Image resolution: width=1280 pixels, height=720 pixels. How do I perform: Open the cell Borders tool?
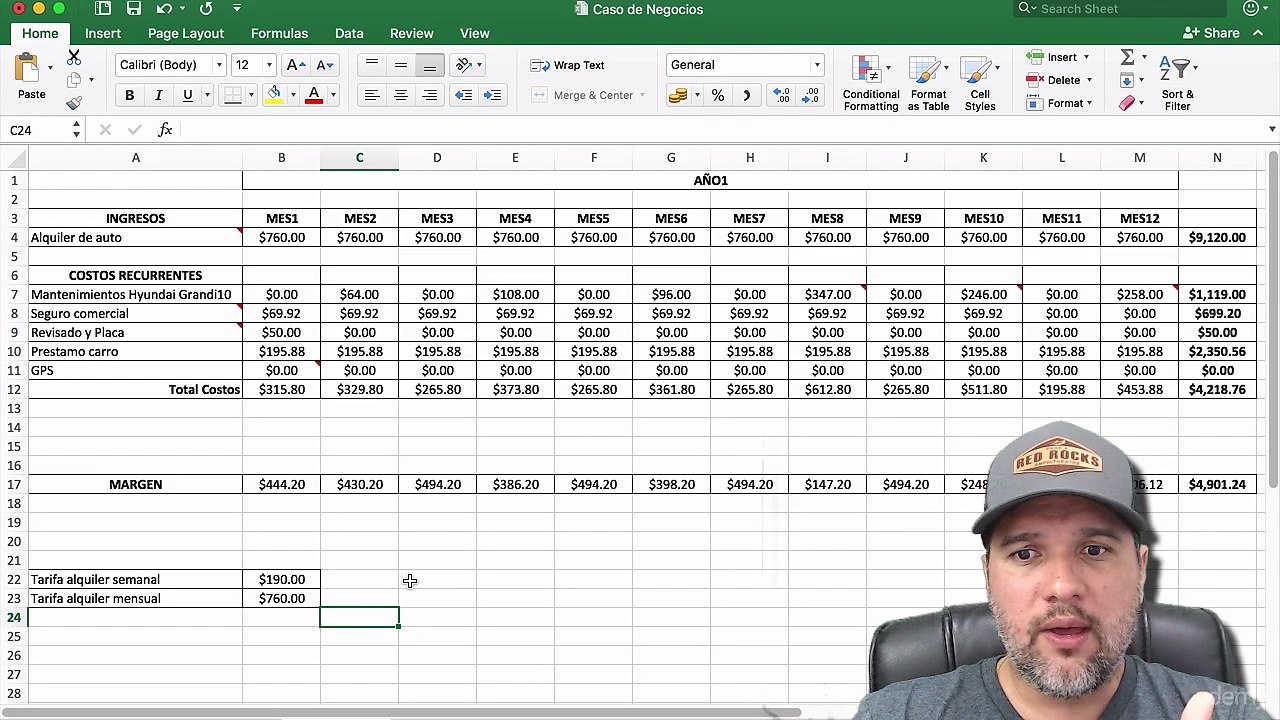pyautogui.click(x=232, y=95)
